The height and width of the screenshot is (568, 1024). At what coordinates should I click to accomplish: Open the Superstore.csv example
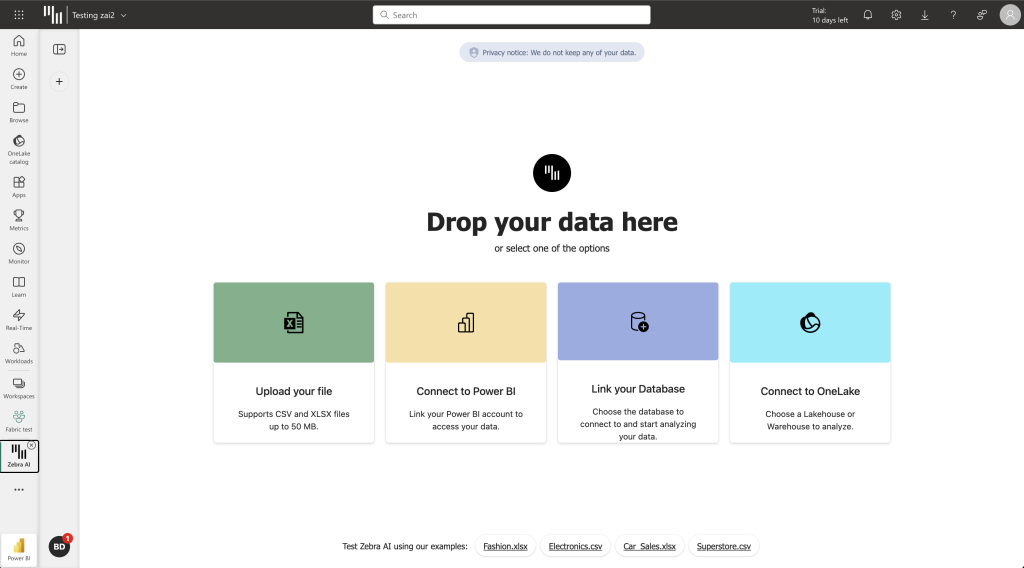(x=724, y=546)
